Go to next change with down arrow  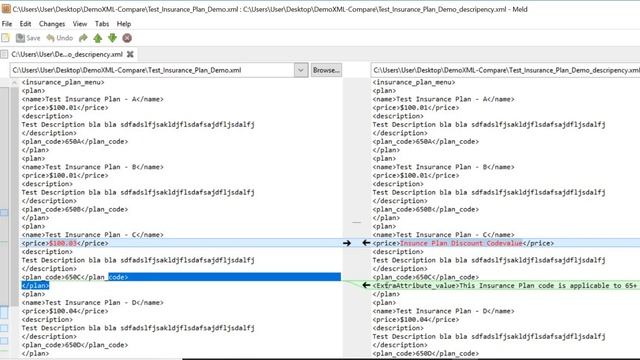coord(112,38)
